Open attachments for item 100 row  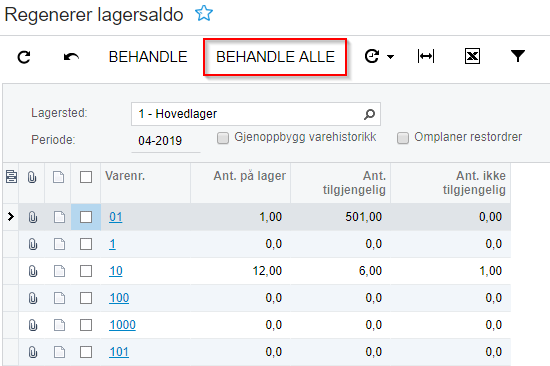pos(33,298)
